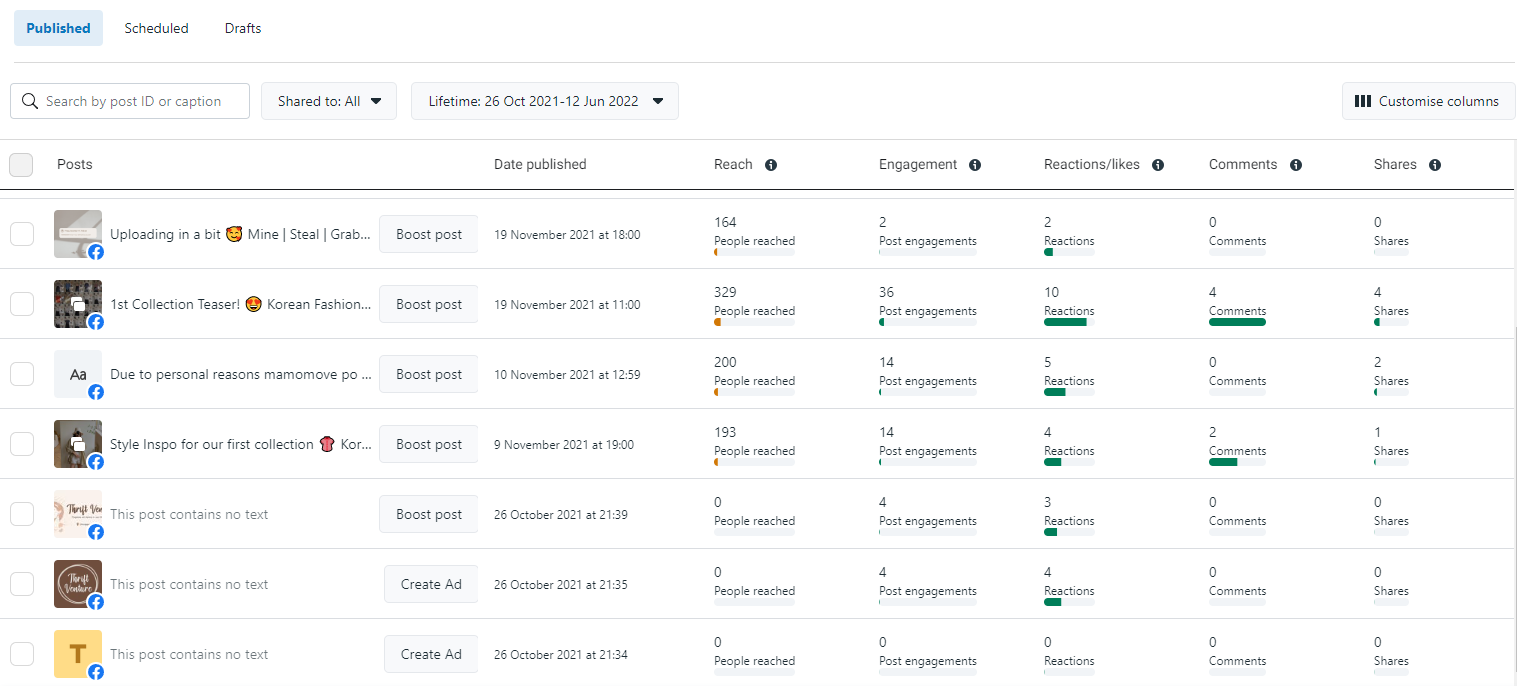This screenshot has width=1517, height=686.
Task: Boost the Uploading in a bit post
Action: [x=429, y=234]
